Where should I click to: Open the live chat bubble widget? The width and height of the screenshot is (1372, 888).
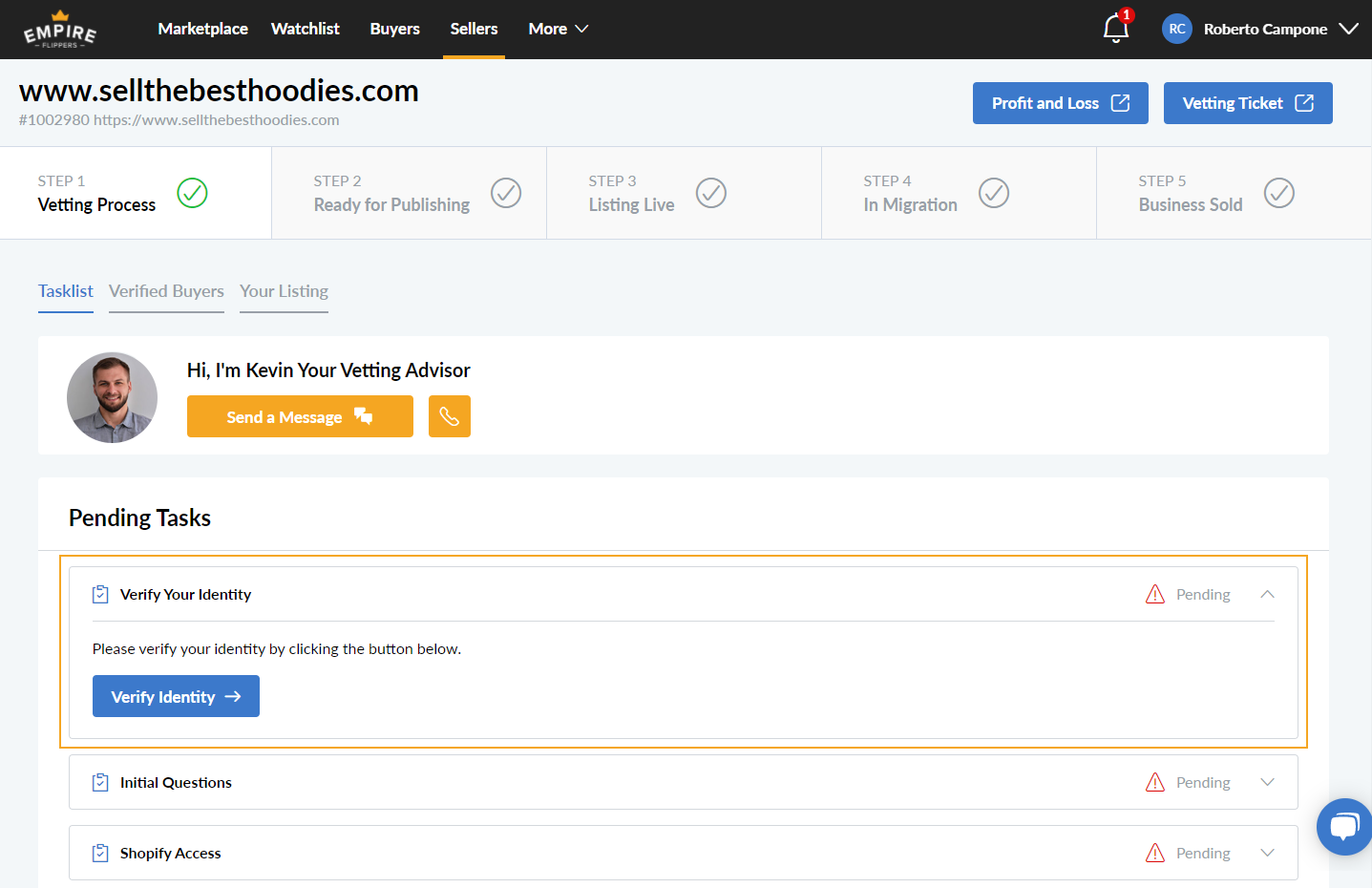1344,827
